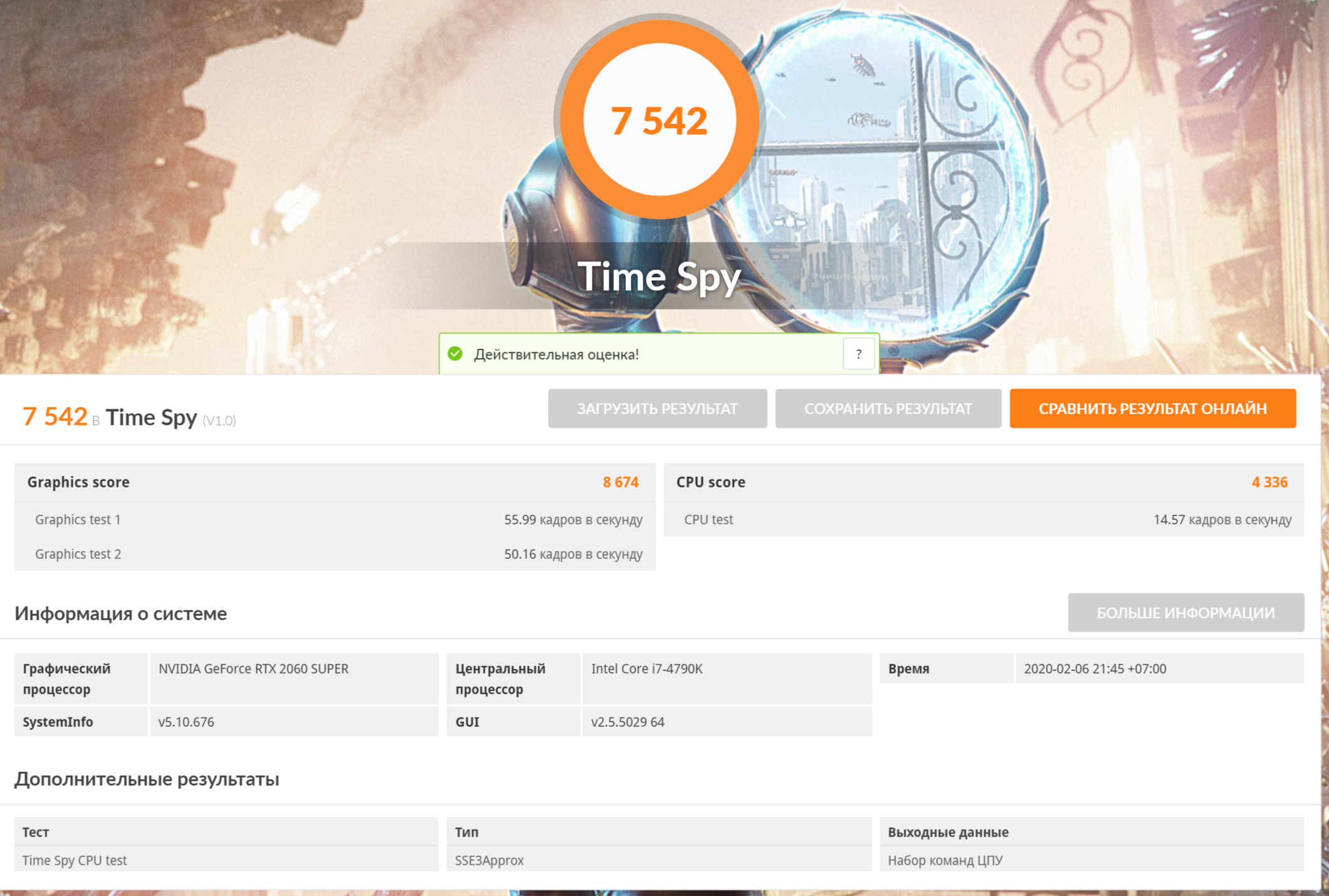Select the Graphics test 2 row label
1329x896 pixels.
(x=78, y=554)
